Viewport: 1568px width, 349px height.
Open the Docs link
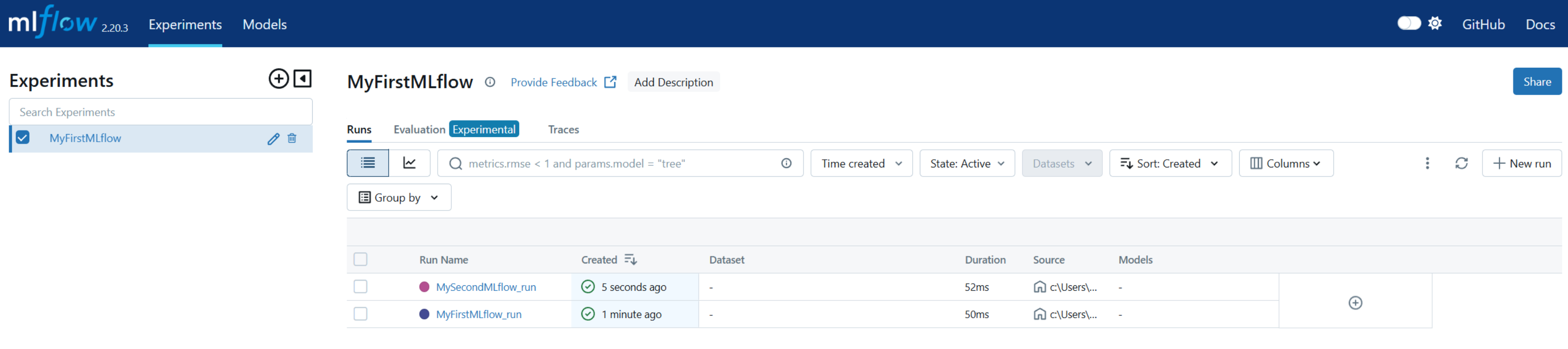point(1540,24)
